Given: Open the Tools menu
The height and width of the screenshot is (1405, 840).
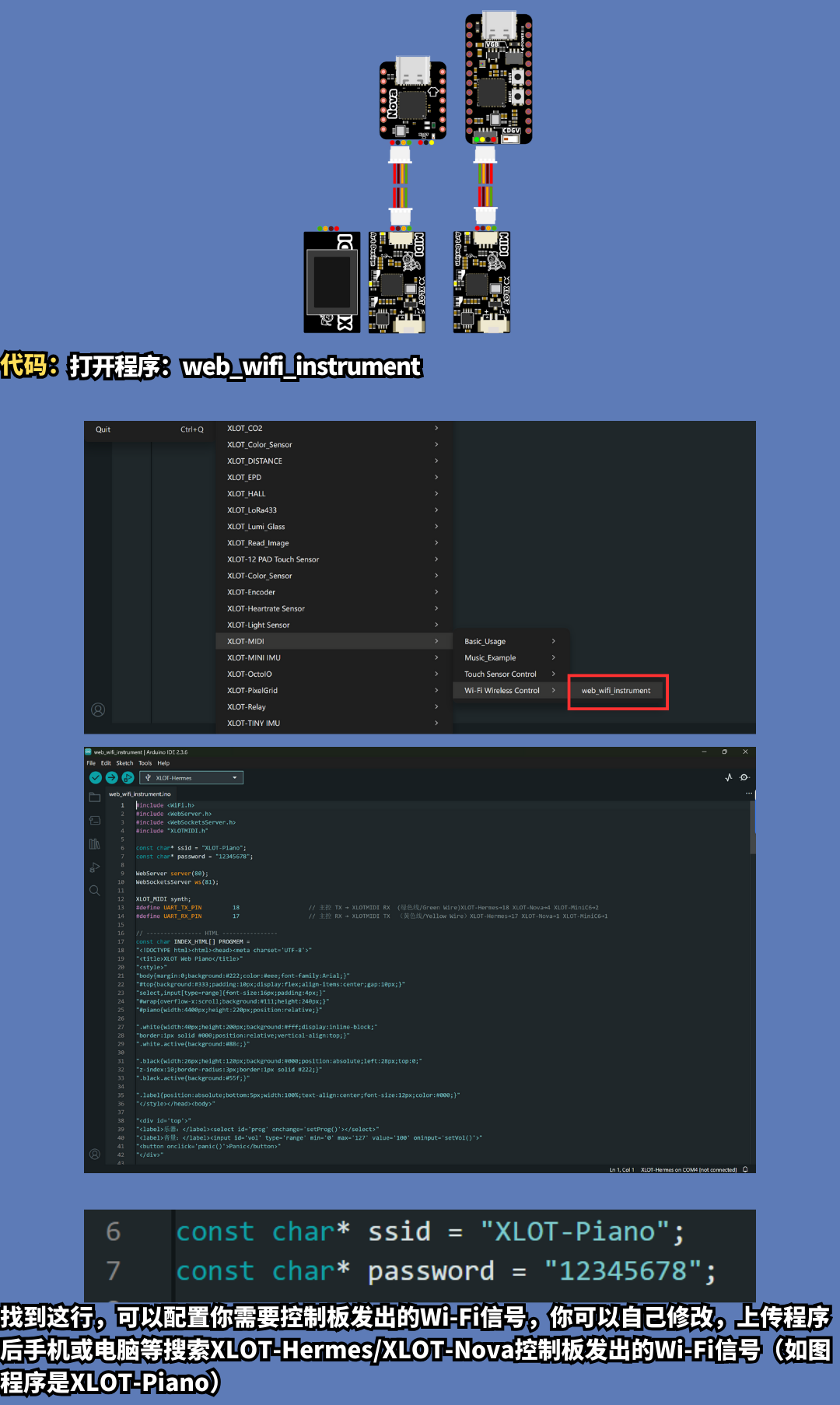Looking at the screenshot, I should [x=145, y=763].
